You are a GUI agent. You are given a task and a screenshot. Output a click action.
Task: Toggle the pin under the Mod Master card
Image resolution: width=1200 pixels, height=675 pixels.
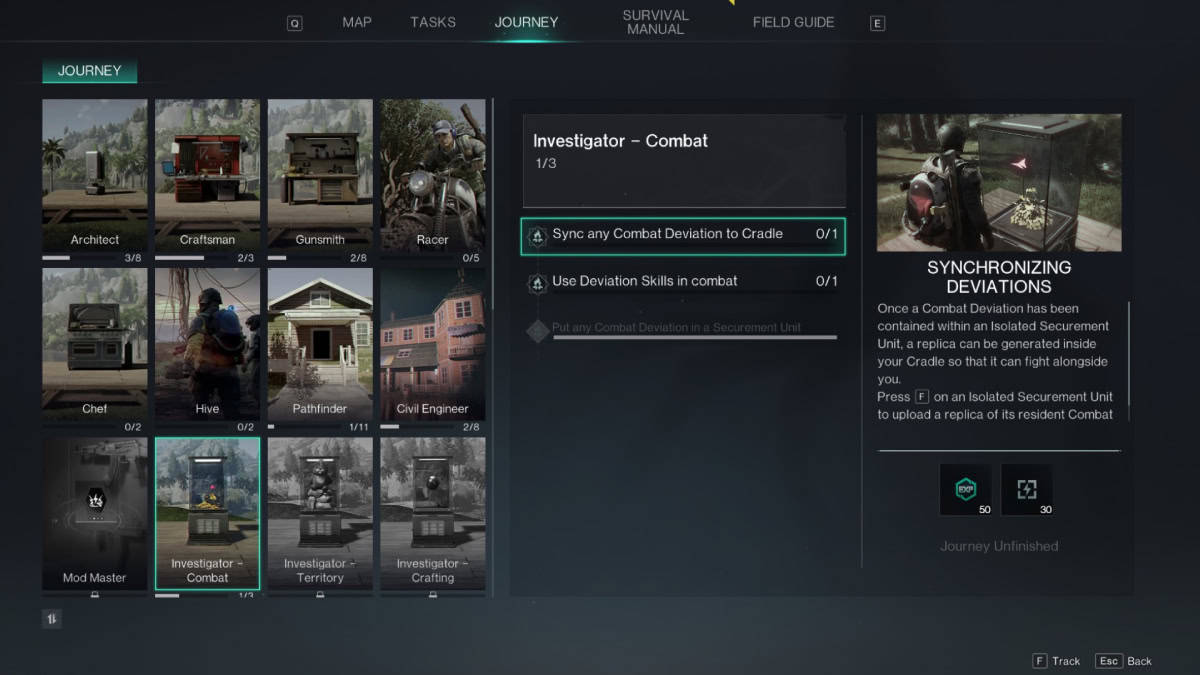(94, 594)
